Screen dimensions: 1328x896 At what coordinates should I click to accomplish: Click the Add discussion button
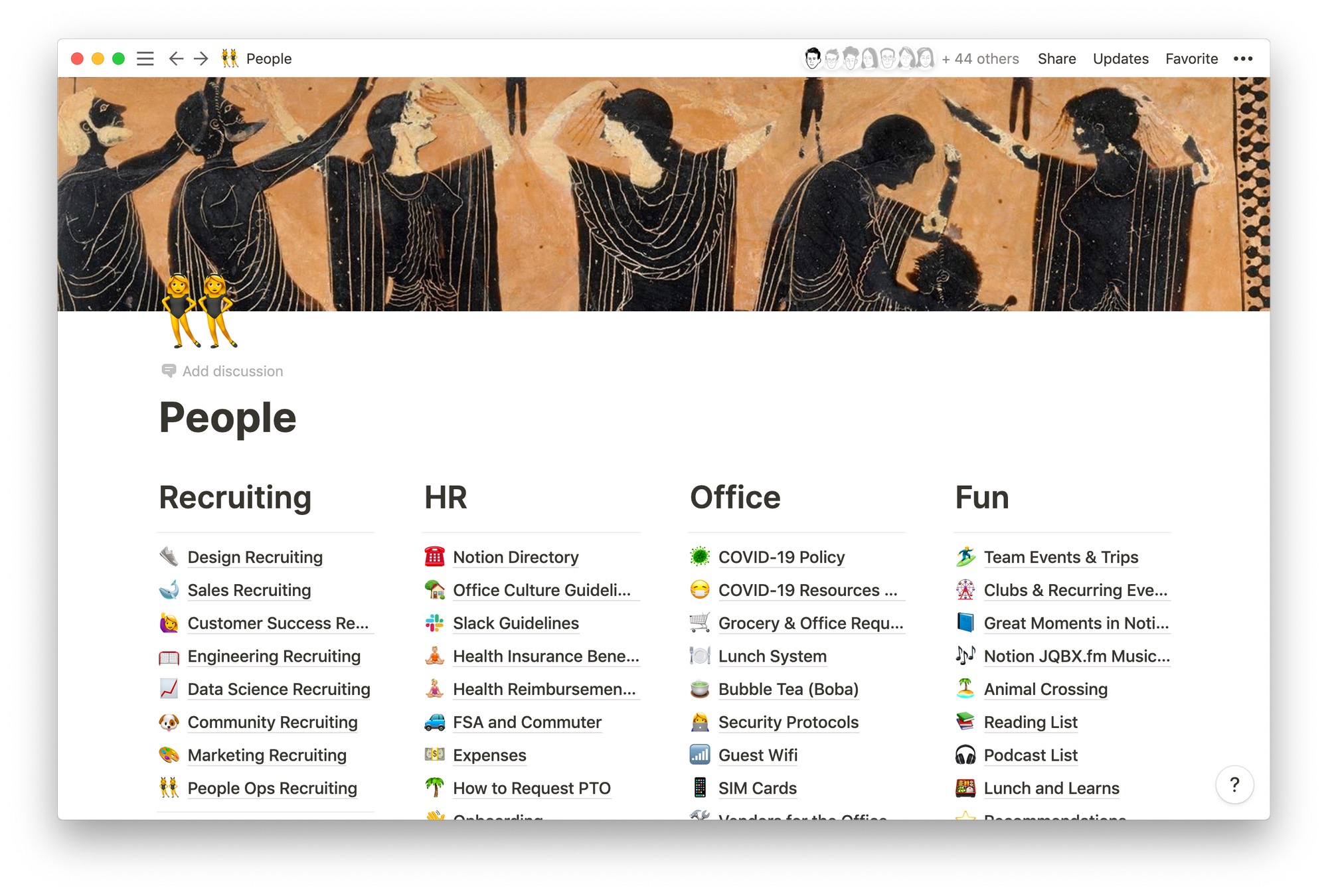pyautogui.click(x=222, y=370)
